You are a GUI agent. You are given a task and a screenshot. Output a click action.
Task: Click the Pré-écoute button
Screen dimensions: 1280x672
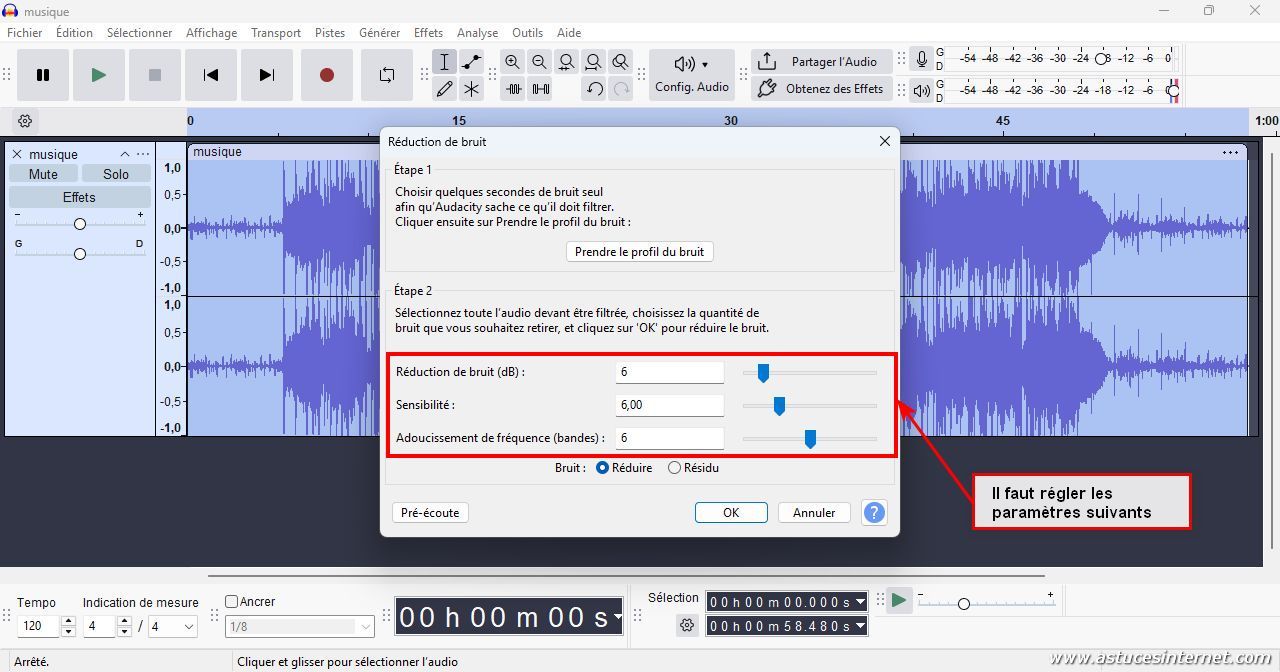(430, 512)
